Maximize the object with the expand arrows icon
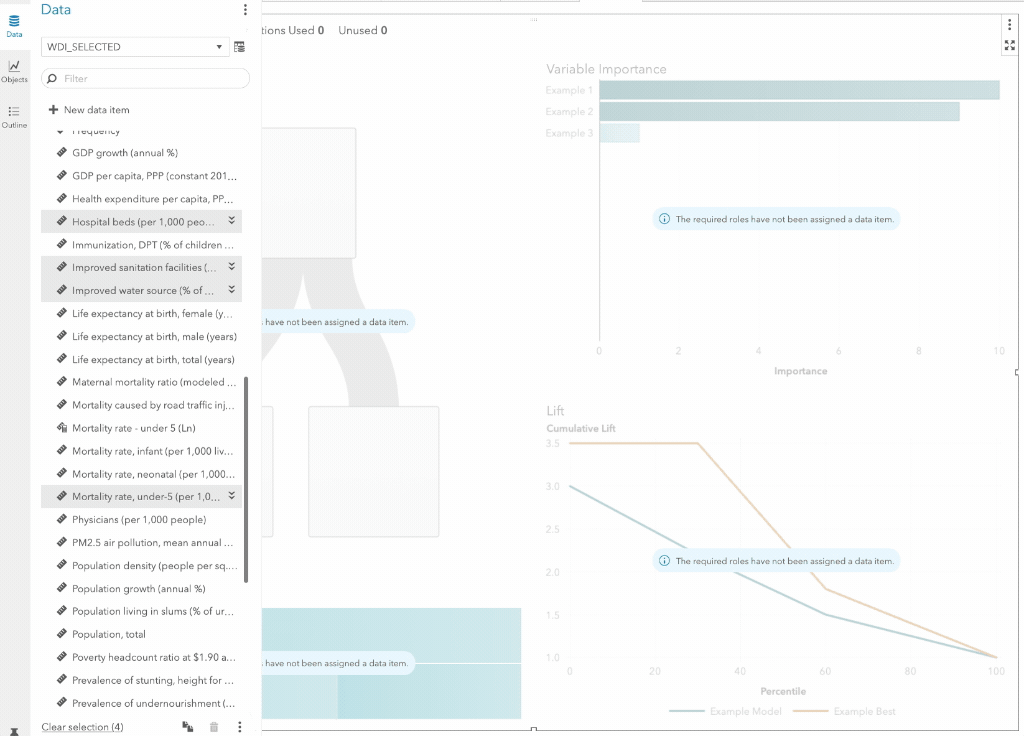Viewport: 1024px width, 736px height. (1009, 45)
